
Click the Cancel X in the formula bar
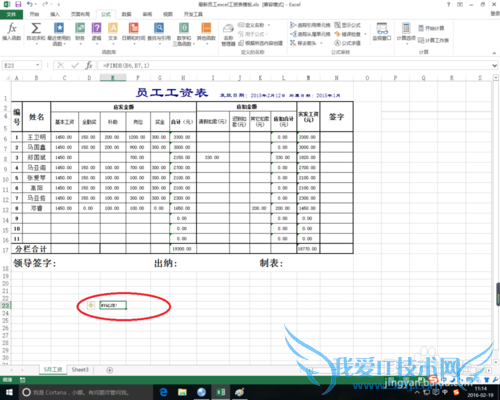pyautogui.click(x=60, y=65)
